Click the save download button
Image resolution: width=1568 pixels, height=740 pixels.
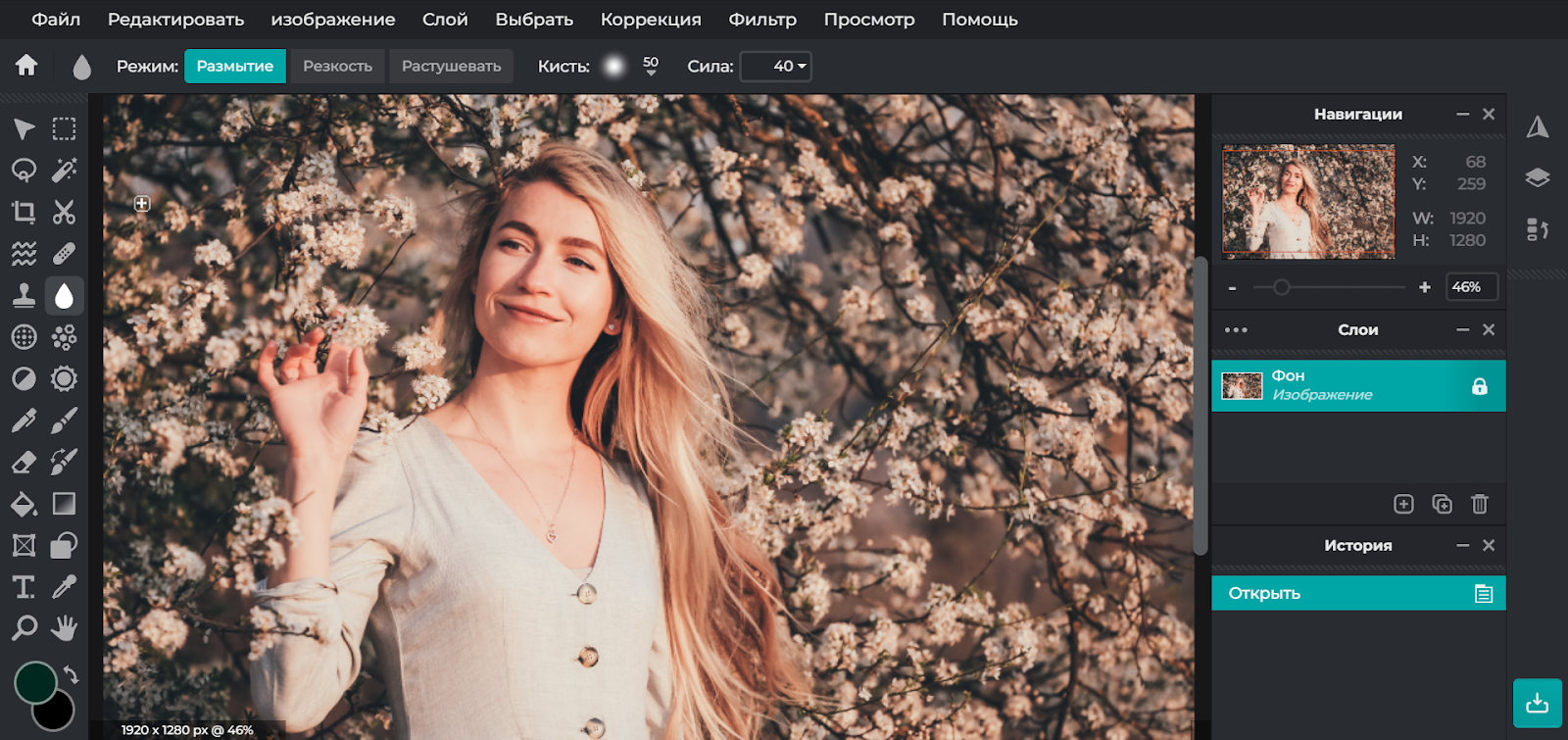[1537, 703]
